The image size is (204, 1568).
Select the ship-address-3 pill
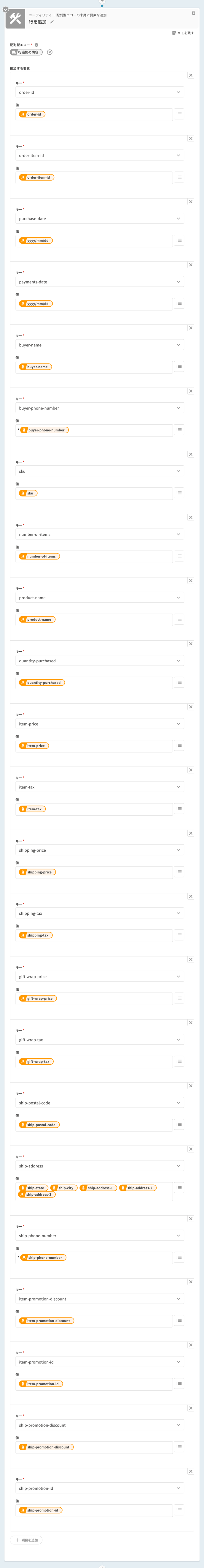pos(36,1194)
